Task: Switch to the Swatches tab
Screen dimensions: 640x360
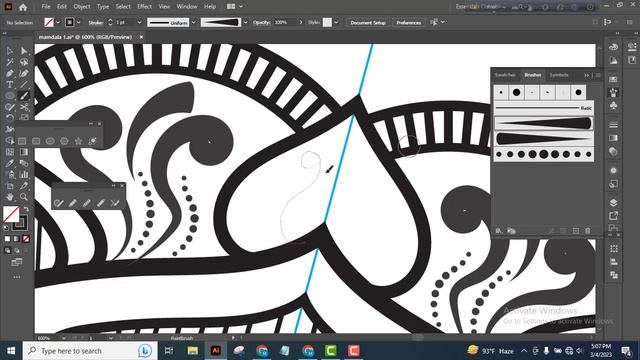Action: coord(505,75)
